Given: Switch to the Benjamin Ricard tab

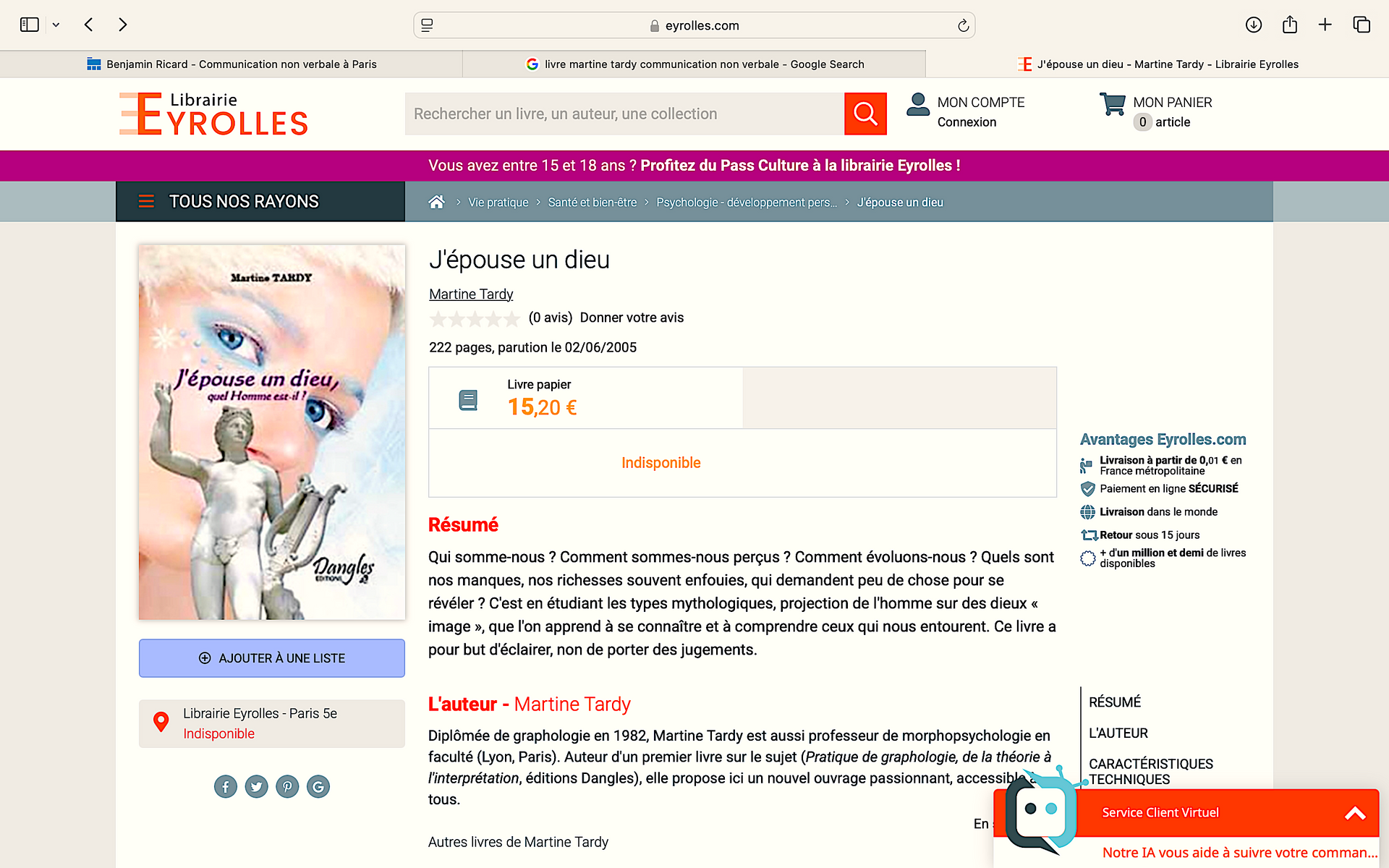Looking at the screenshot, I should click(231, 64).
